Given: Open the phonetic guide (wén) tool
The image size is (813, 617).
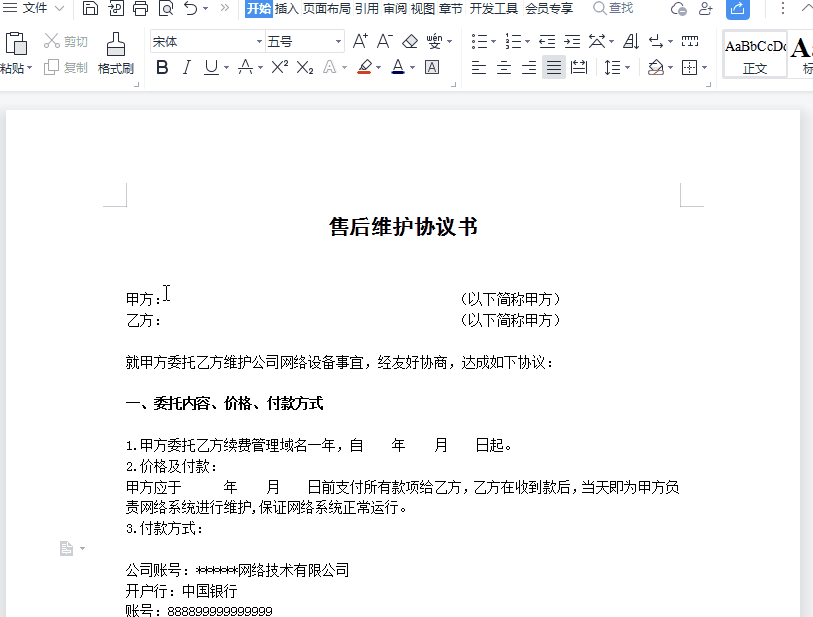Looking at the screenshot, I should pos(434,41).
